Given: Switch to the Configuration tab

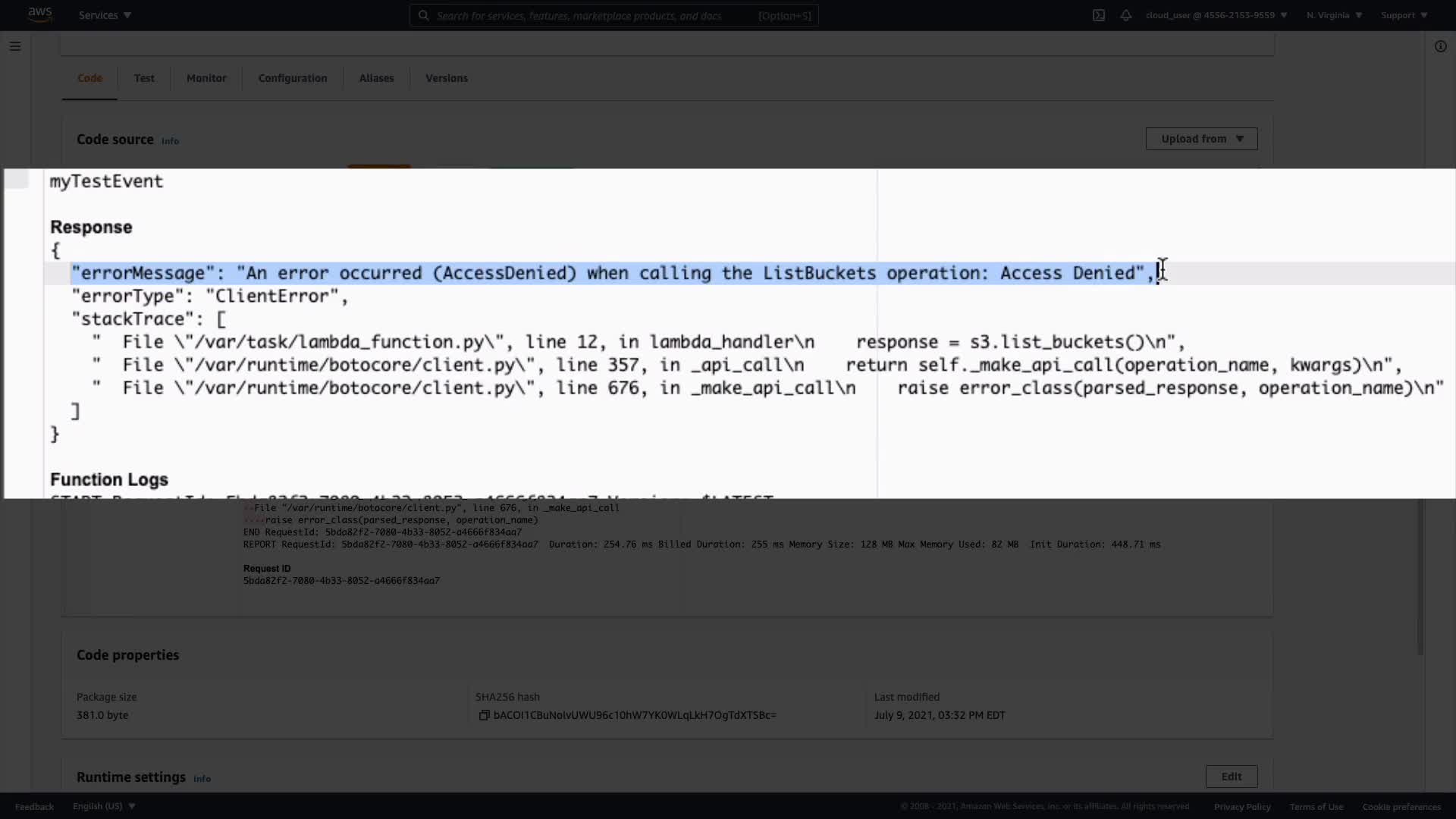Looking at the screenshot, I should 293,78.
